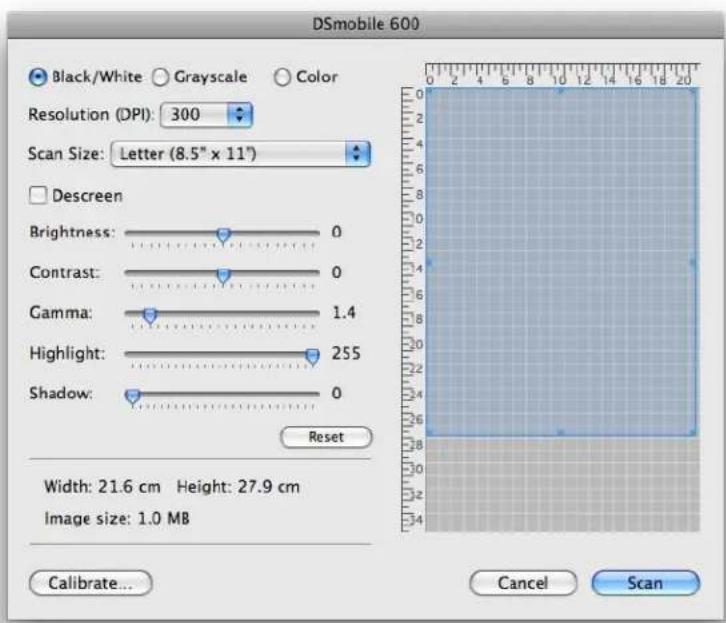This screenshot has height=623, width=726.
Task: Click the Image size: 1.0 MB text
Action: click(117, 518)
